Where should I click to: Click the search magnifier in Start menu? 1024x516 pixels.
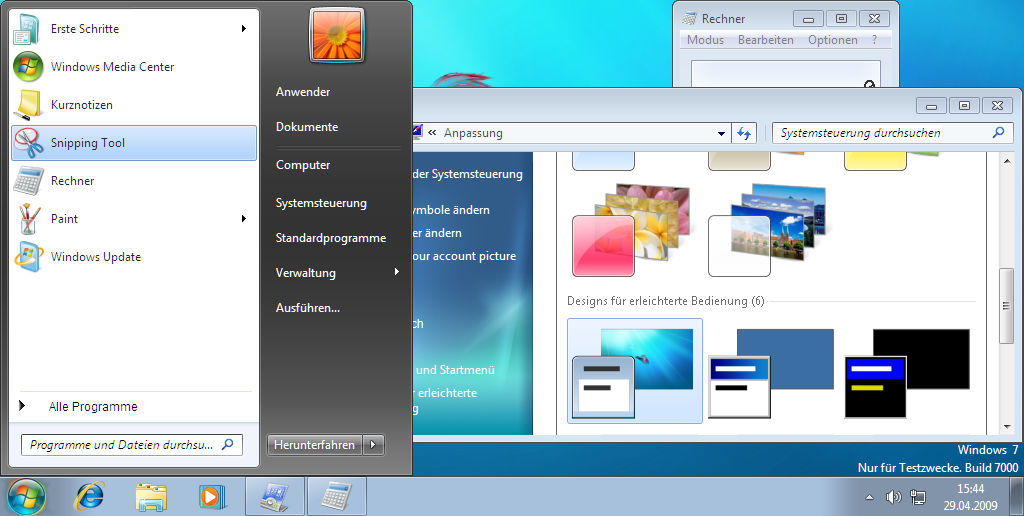[227, 444]
